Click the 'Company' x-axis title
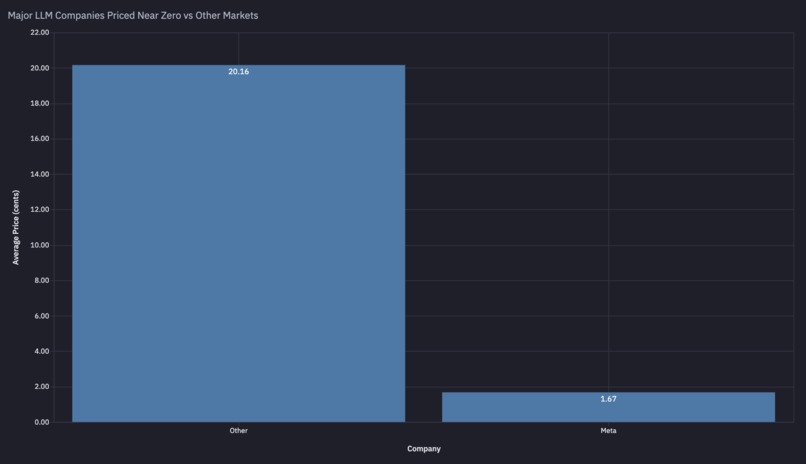This screenshot has height=464, width=806. (x=424, y=449)
